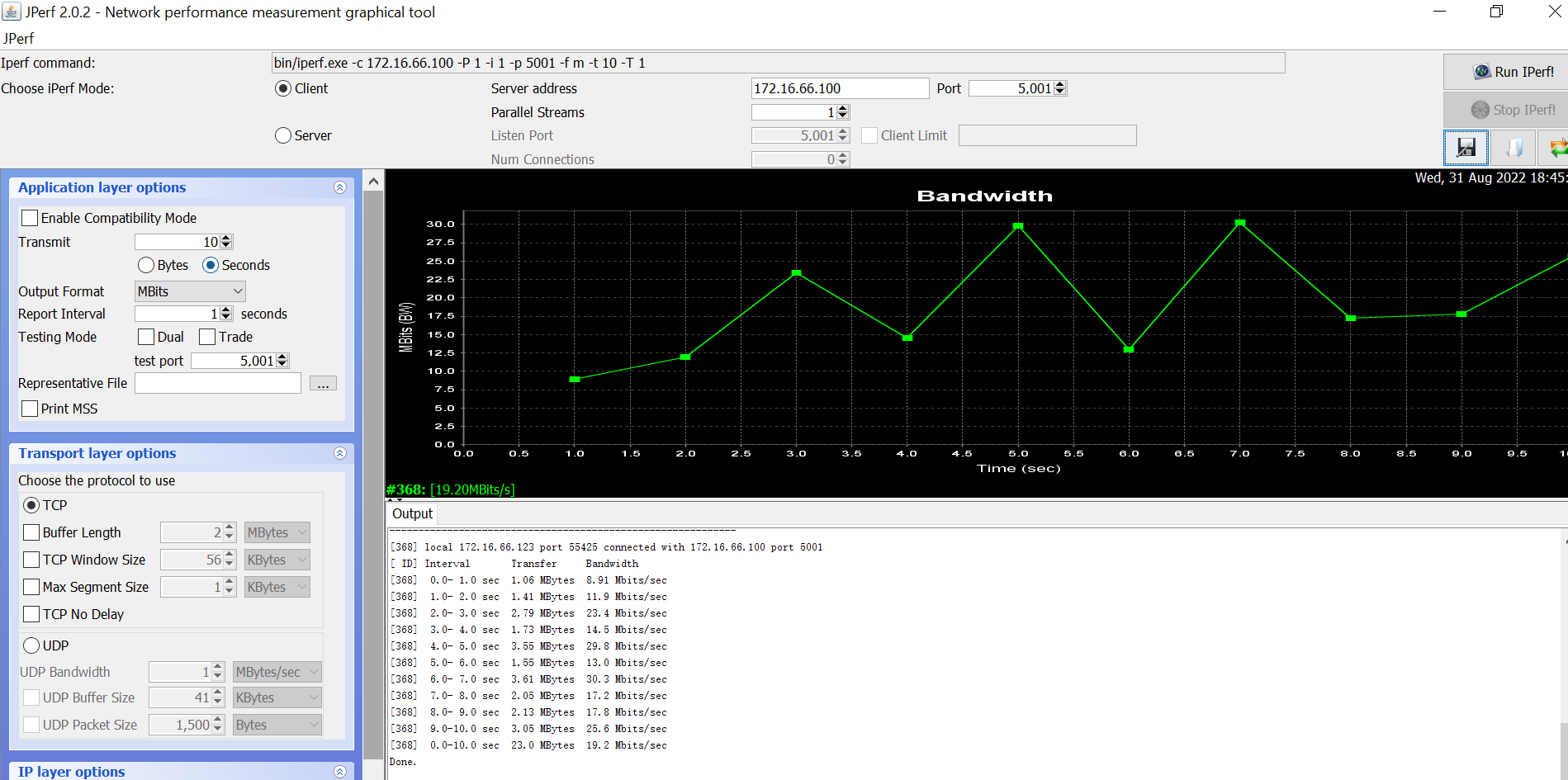Switch iPerf mode to Server
1568x780 pixels.
(x=283, y=135)
